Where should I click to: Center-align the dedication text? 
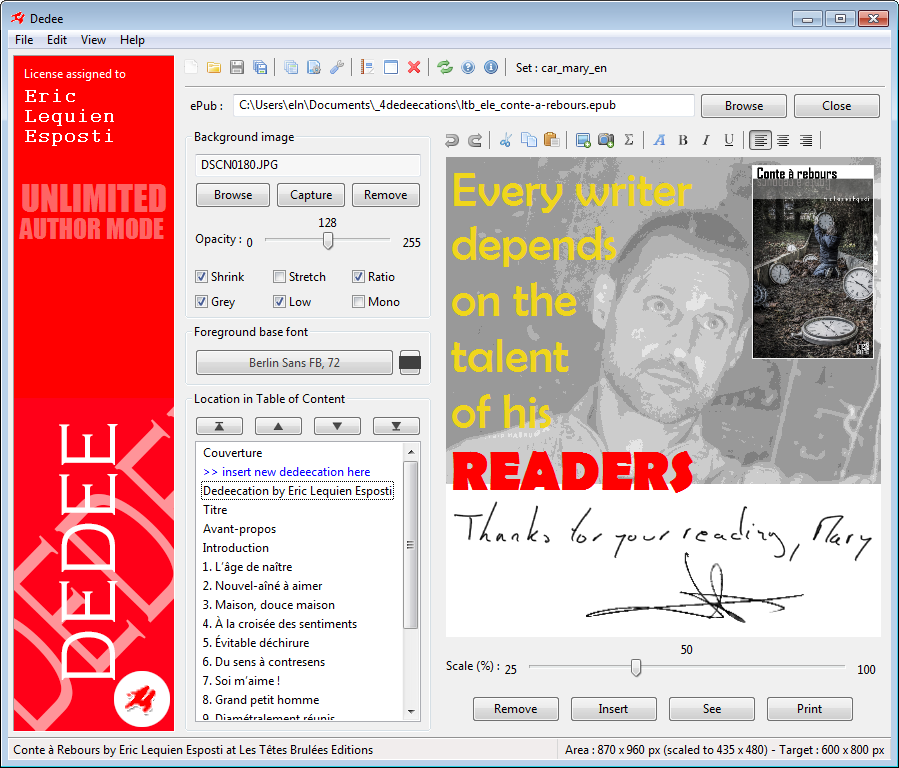(x=783, y=140)
